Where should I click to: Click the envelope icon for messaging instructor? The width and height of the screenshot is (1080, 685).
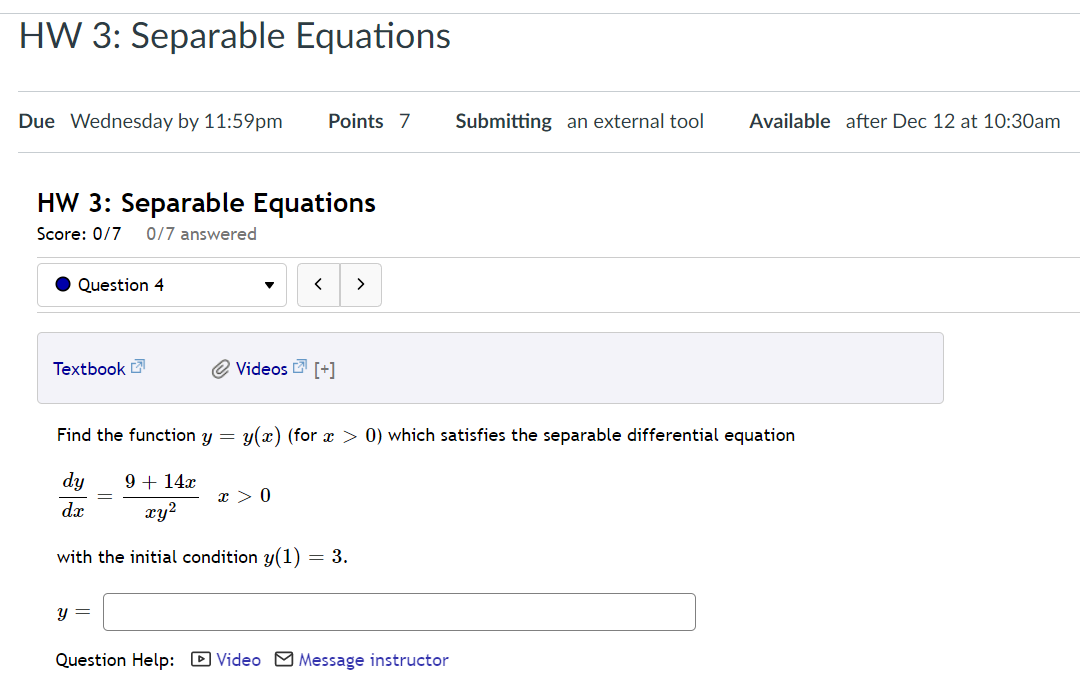point(284,660)
